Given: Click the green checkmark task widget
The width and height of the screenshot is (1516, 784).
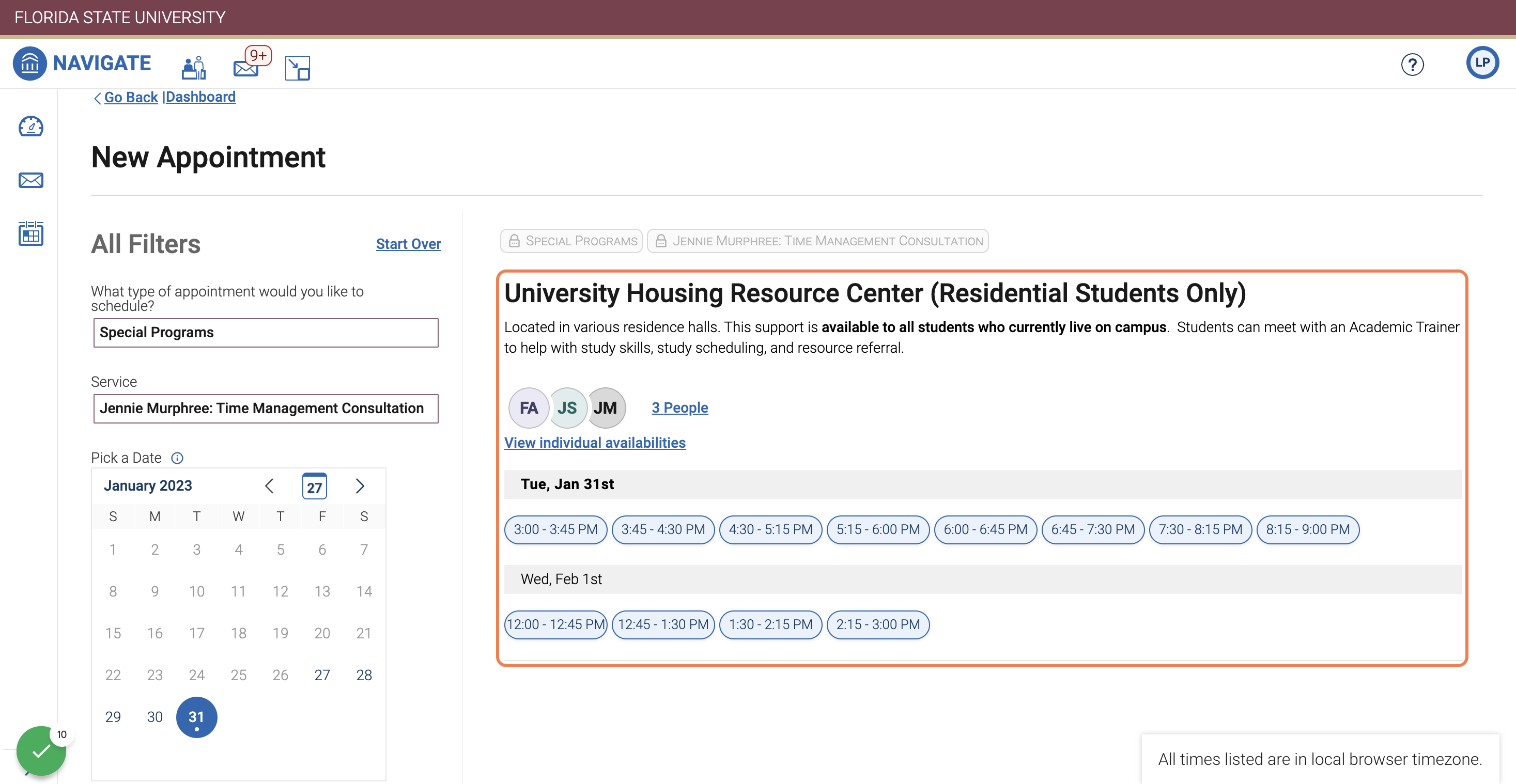Looking at the screenshot, I should tap(41, 750).
